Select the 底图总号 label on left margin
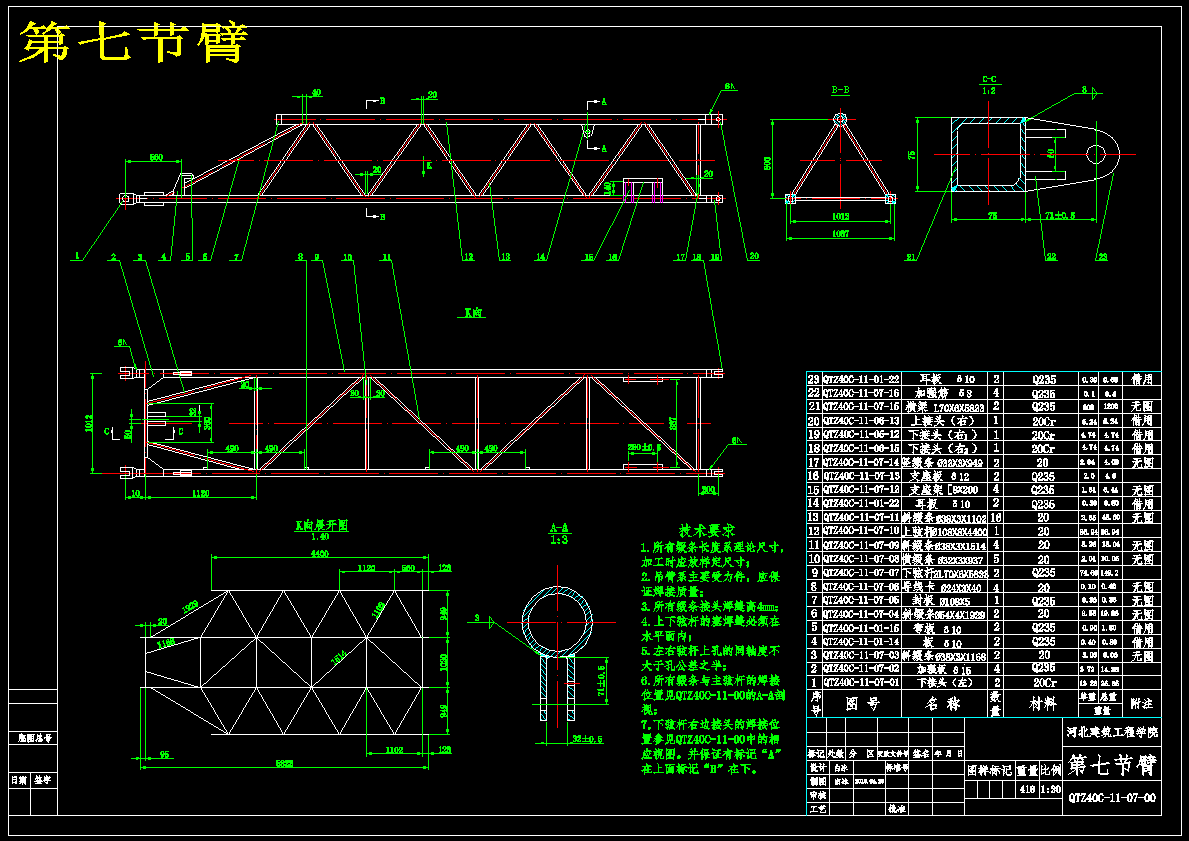Image resolution: width=1189 pixels, height=841 pixels. pyautogui.click(x=34, y=737)
